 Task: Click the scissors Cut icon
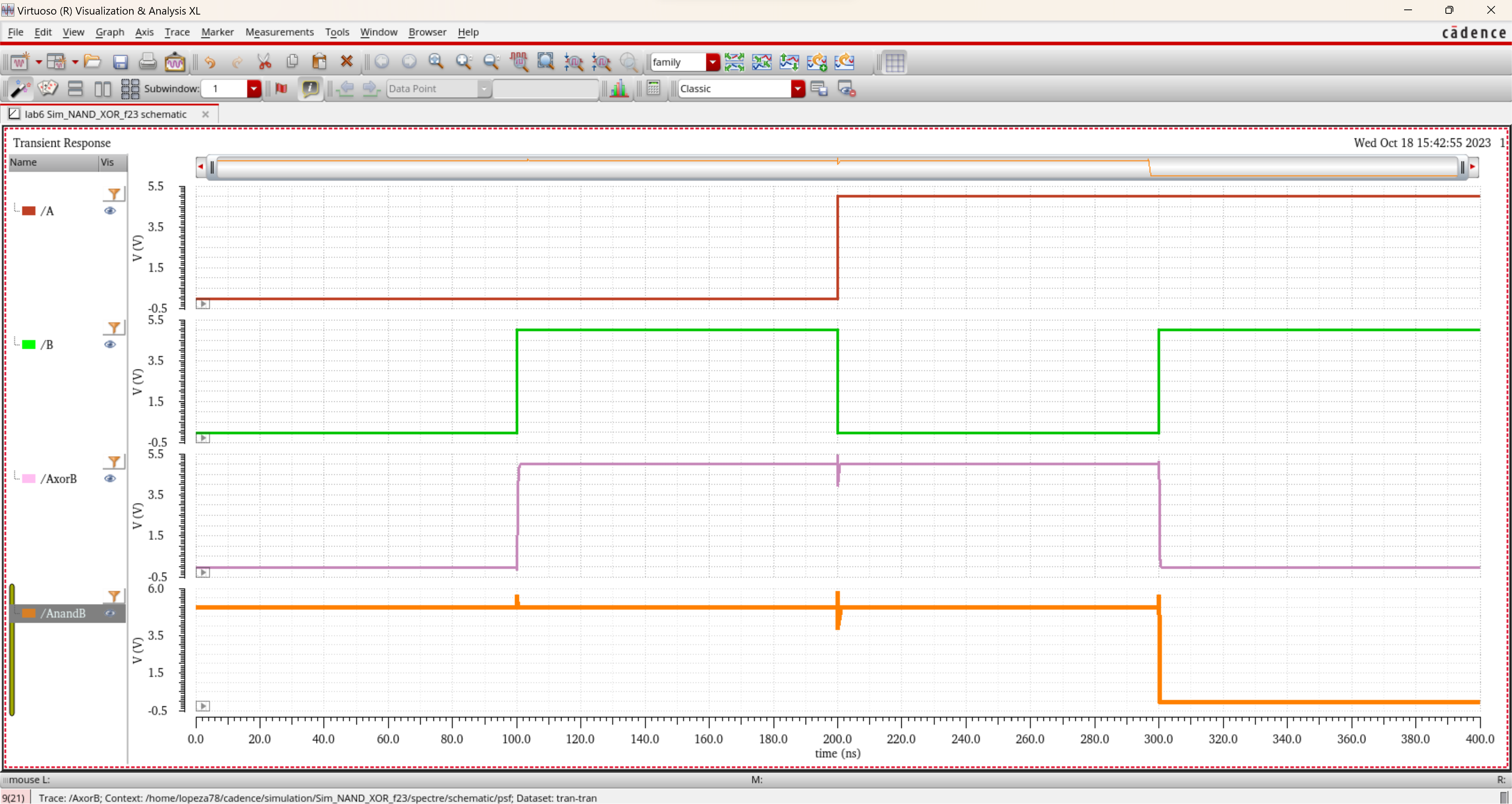[264, 61]
